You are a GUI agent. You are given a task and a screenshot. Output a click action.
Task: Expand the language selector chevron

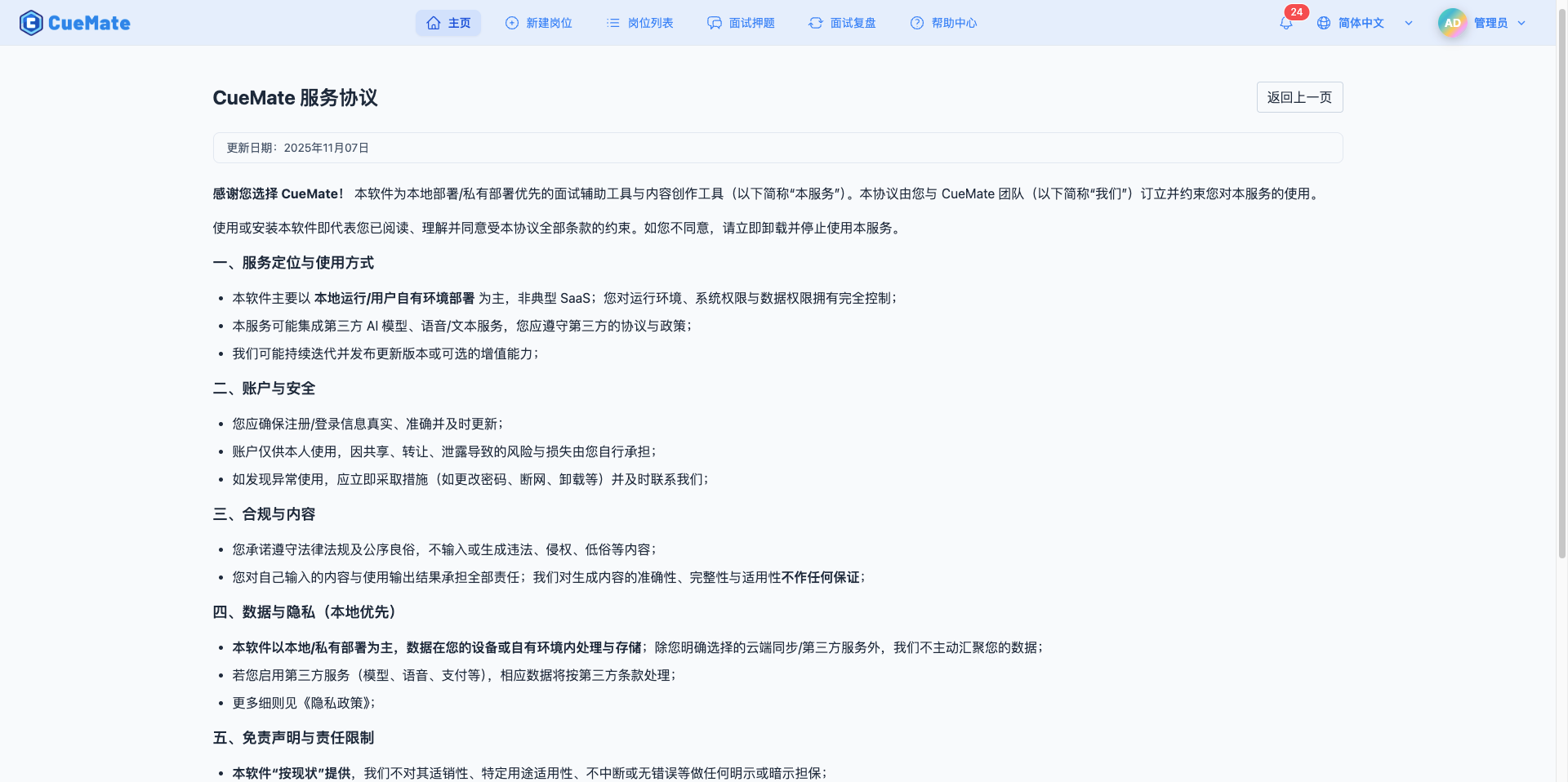1408,23
